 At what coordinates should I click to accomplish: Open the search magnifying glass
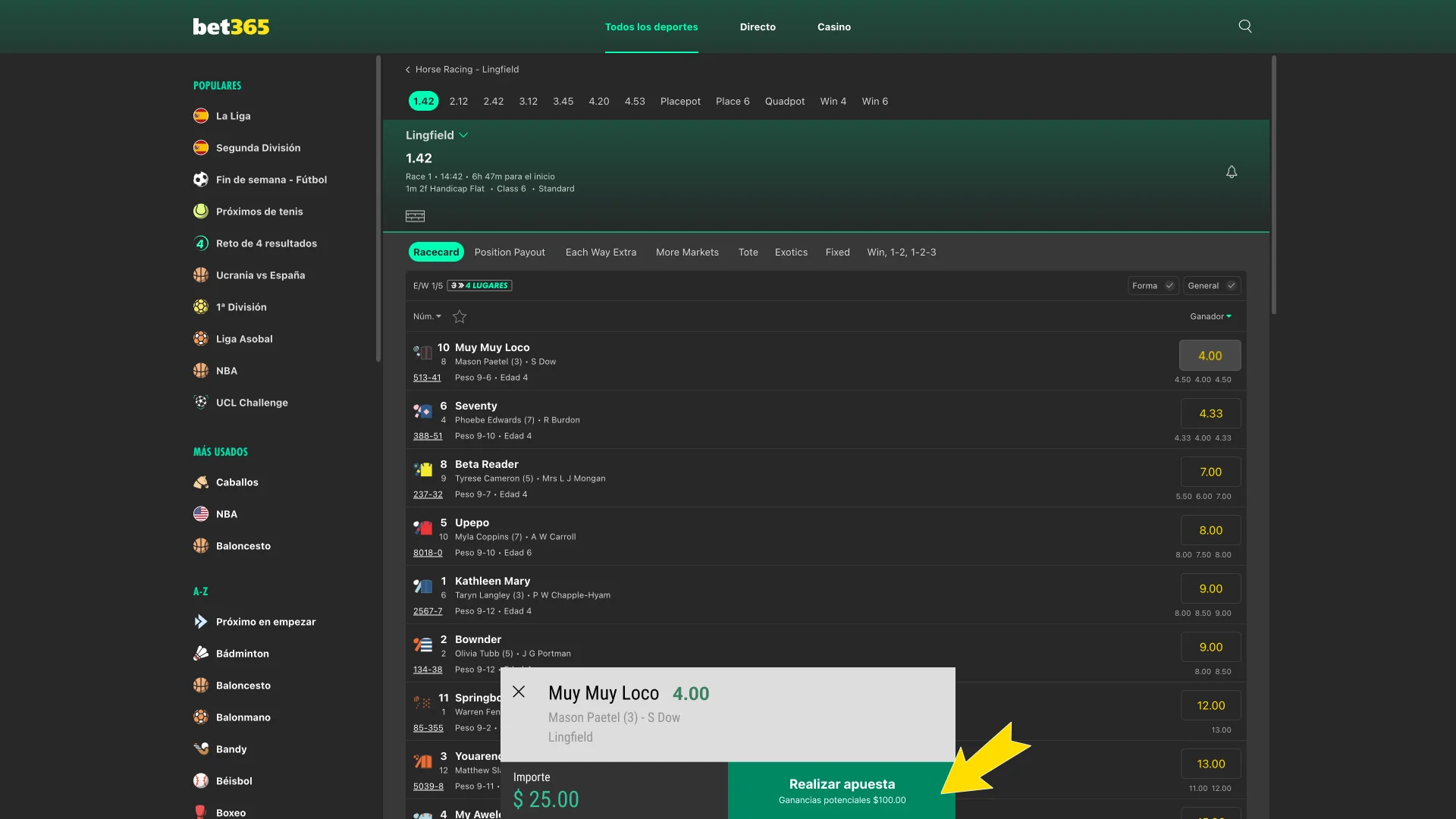coord(1244,26)
